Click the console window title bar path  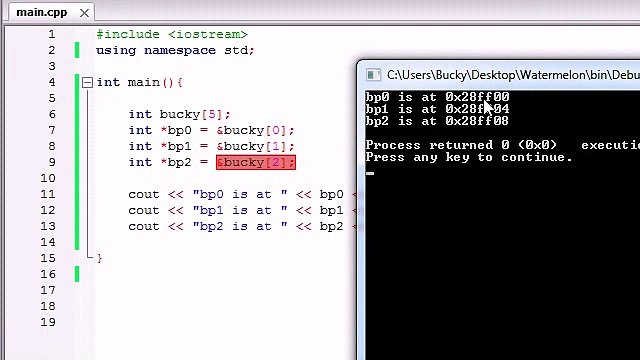tap(513, 75)
